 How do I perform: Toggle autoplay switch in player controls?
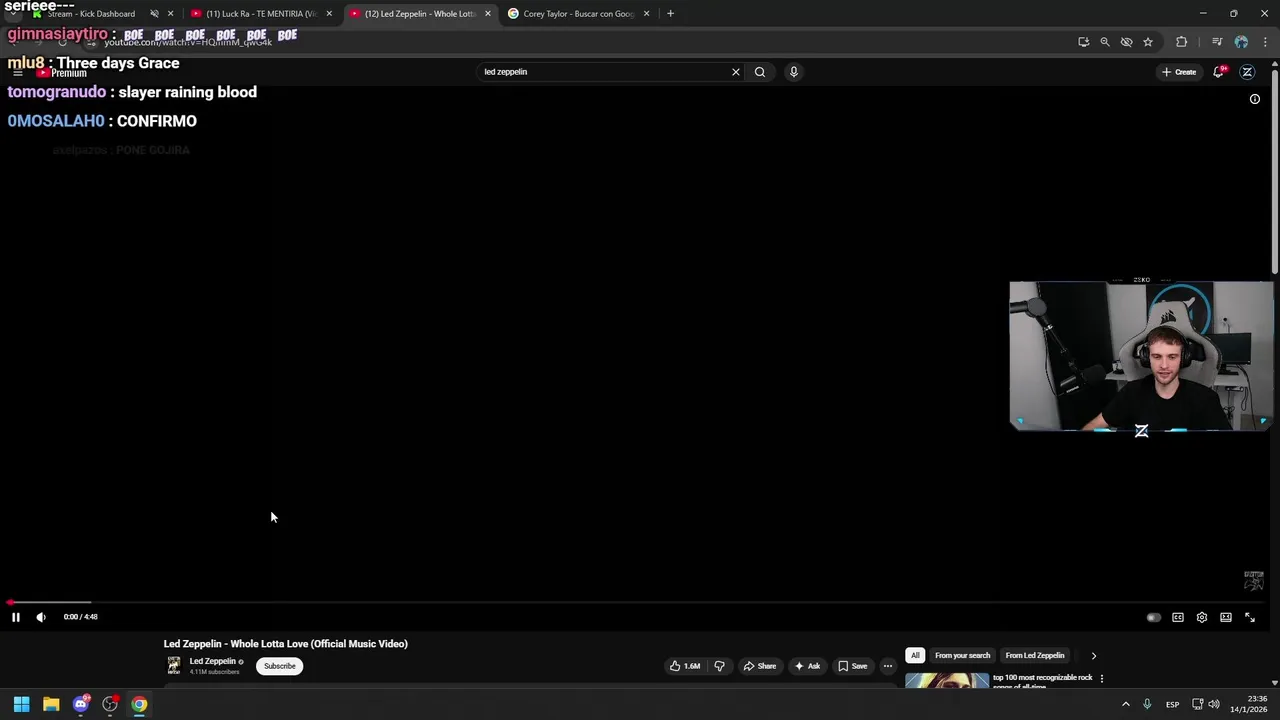coord(1153,617)
